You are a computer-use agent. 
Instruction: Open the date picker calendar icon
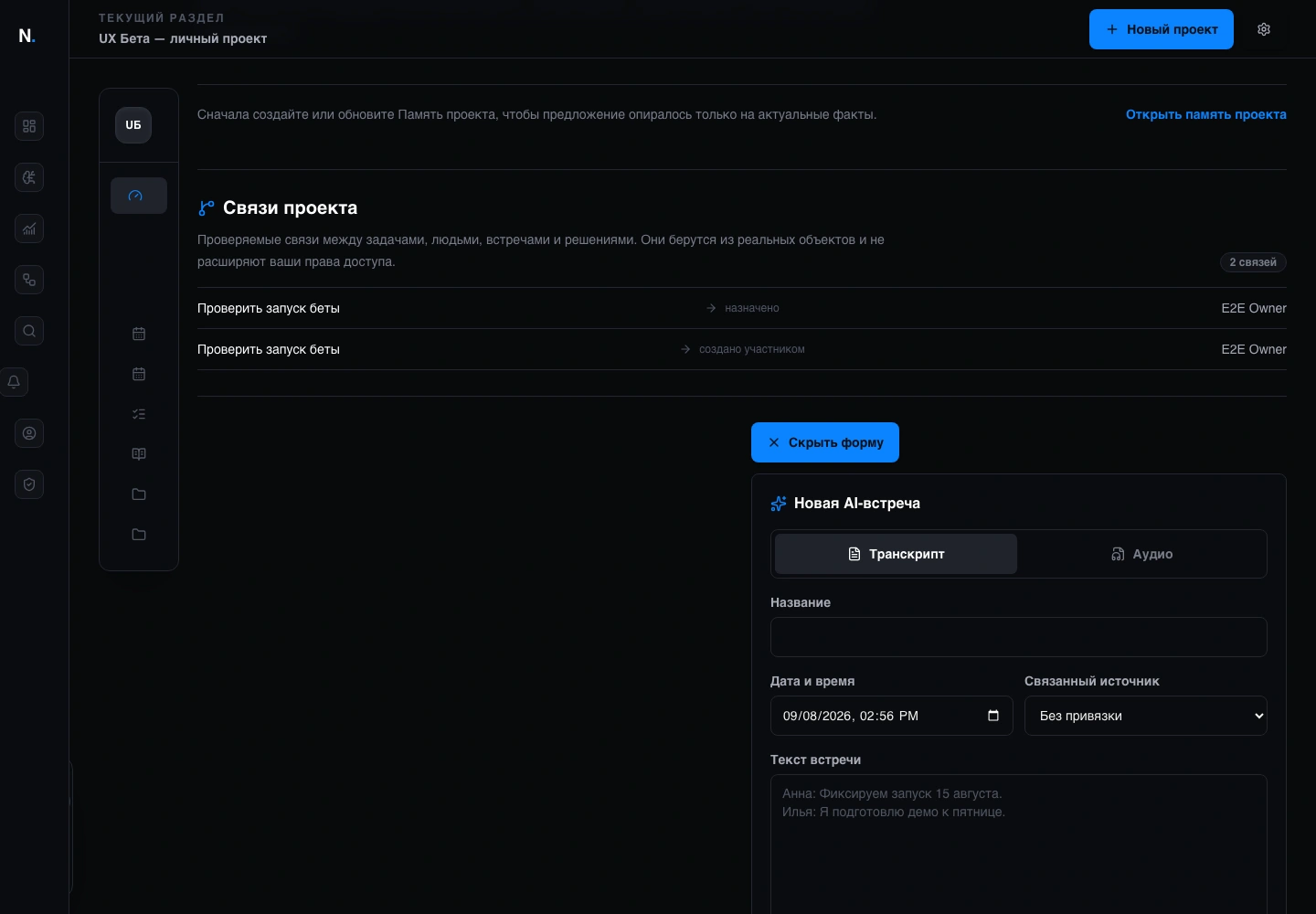[993, 716]
